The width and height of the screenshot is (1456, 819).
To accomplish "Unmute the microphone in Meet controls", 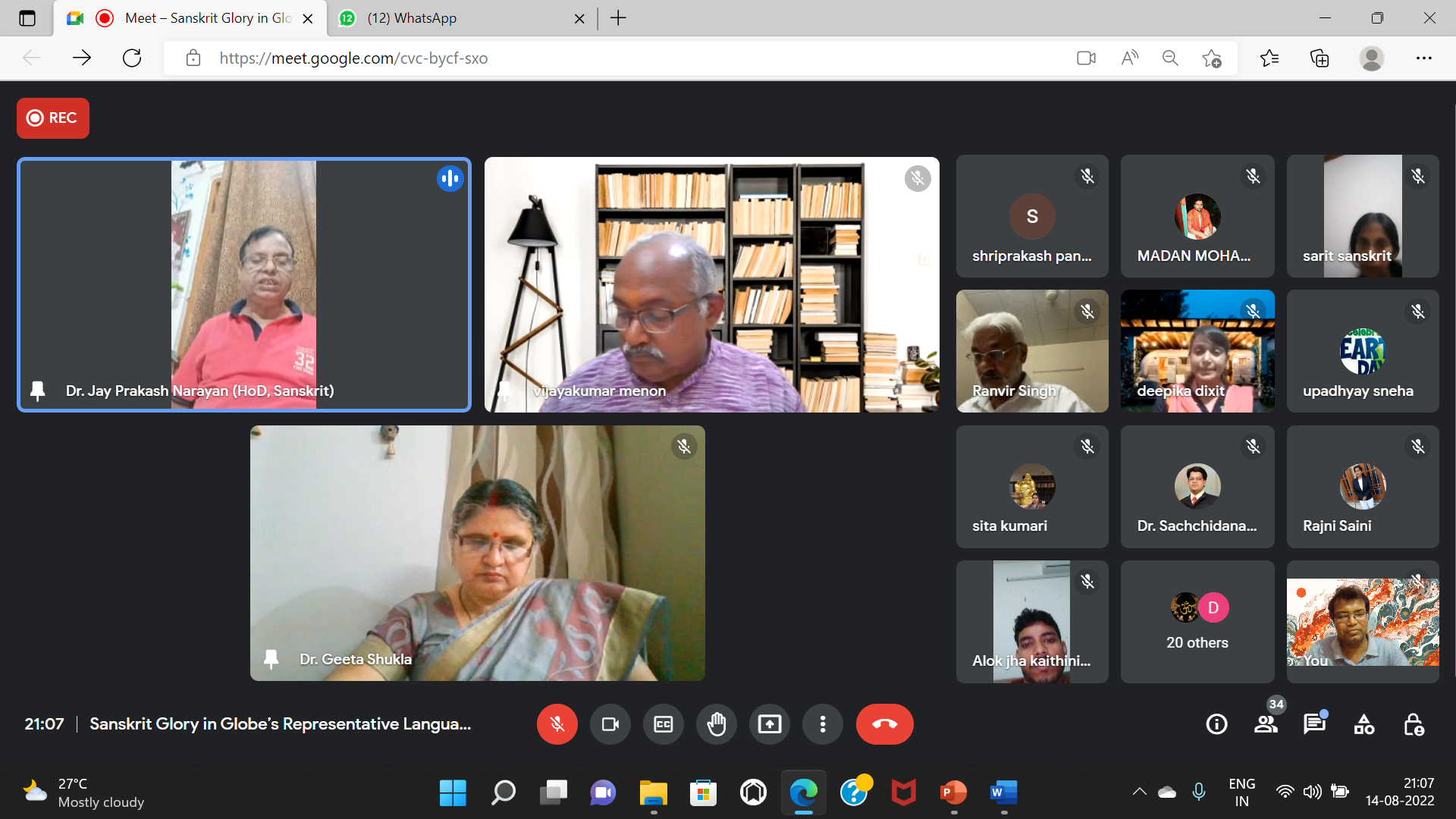I will pyautogui.click(x=557, y=724).
